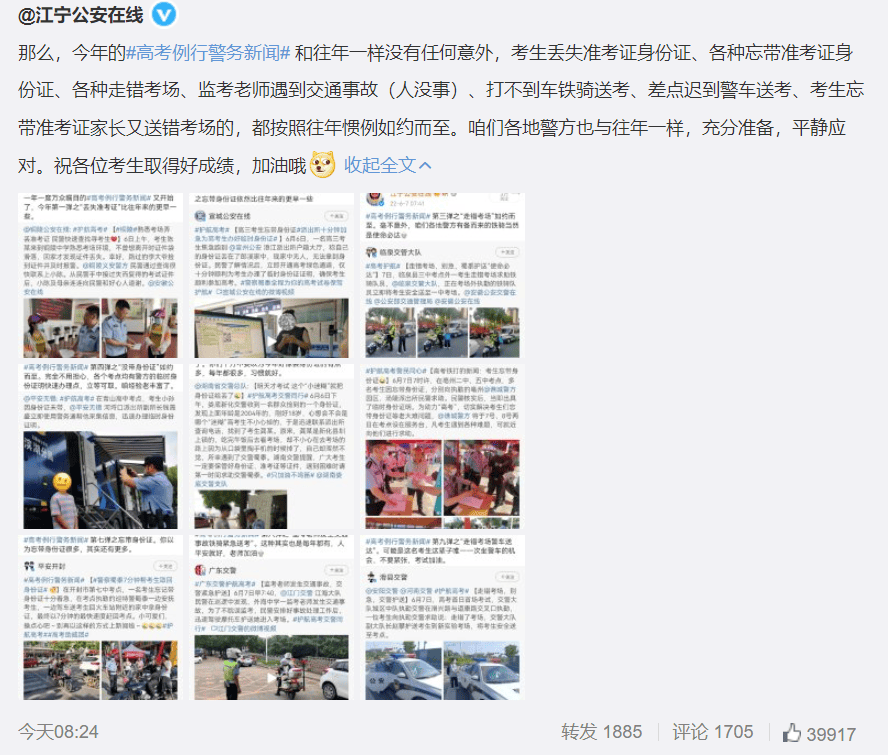Open middle-right thumbnail with red tables
This screenshot has height=755, width=888.
[x=442, y=446]
